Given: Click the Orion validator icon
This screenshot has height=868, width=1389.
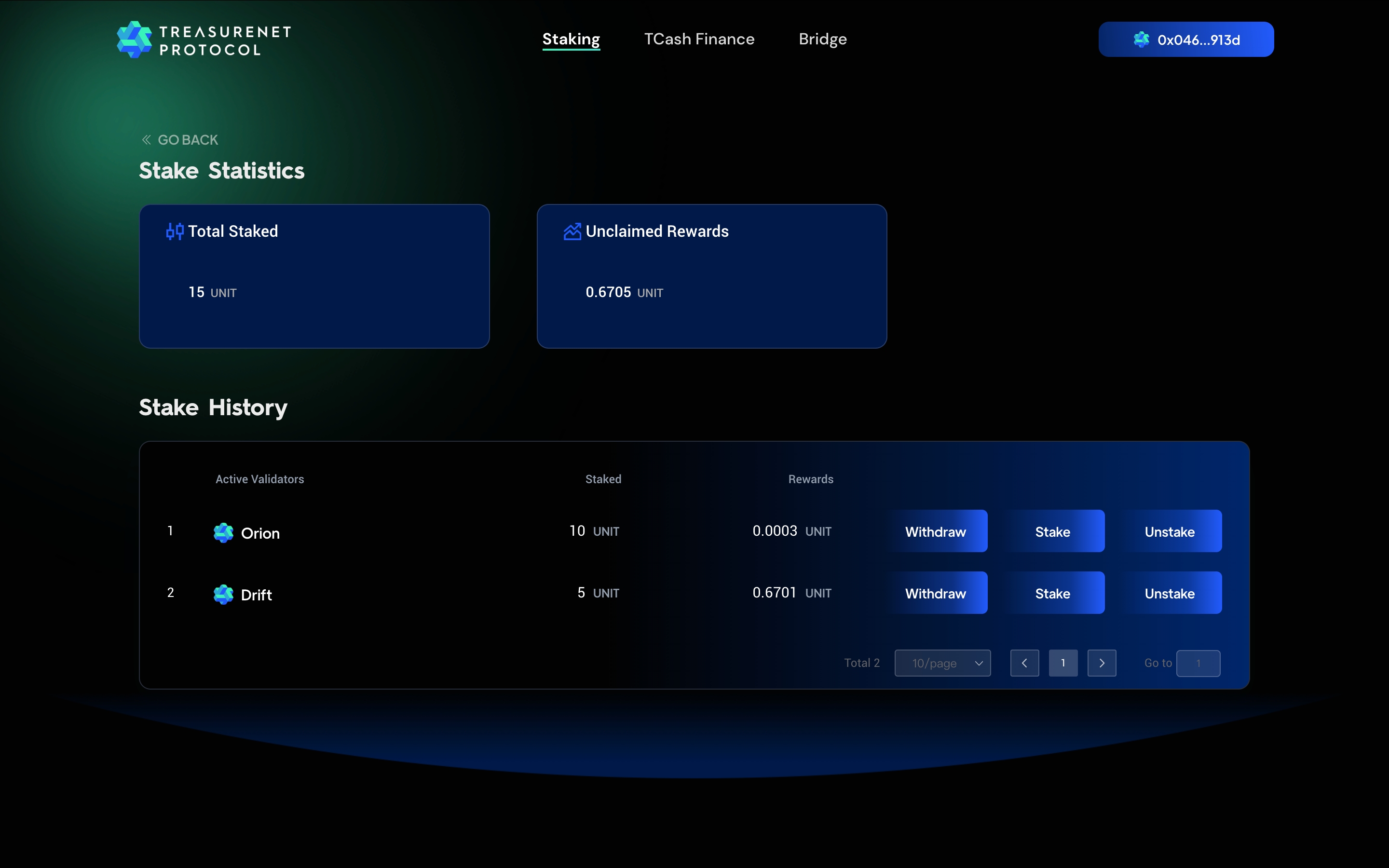Looking at the screenshot, I should tap(223, 533).
